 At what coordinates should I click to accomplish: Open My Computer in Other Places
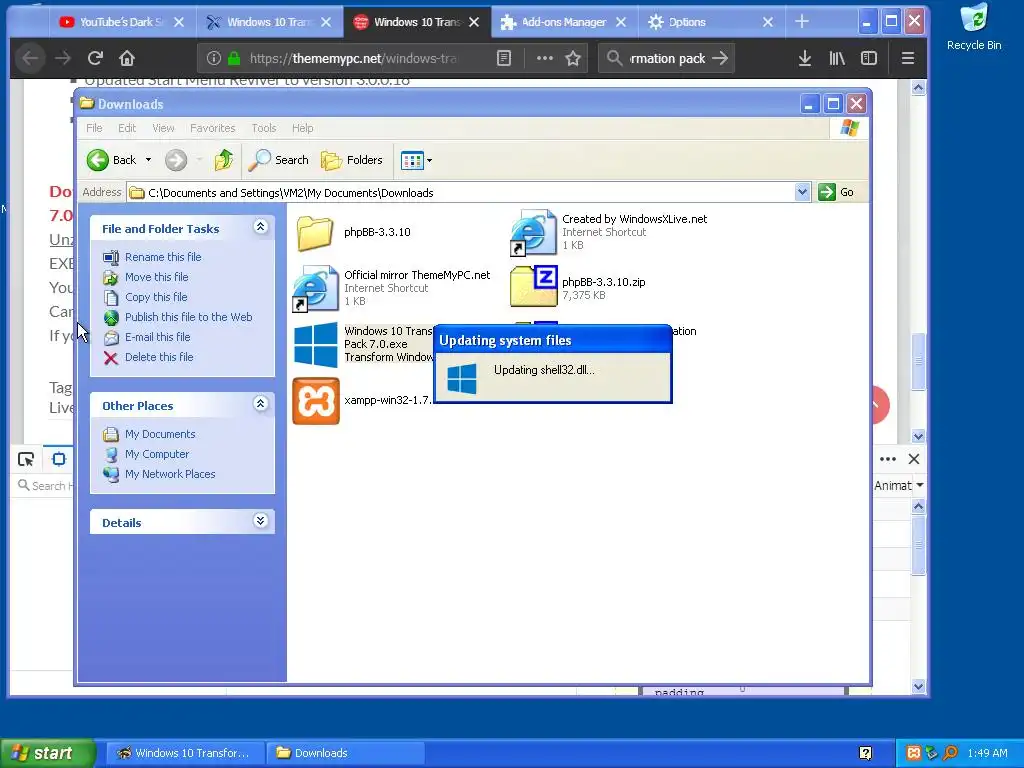tap(157, 454)
